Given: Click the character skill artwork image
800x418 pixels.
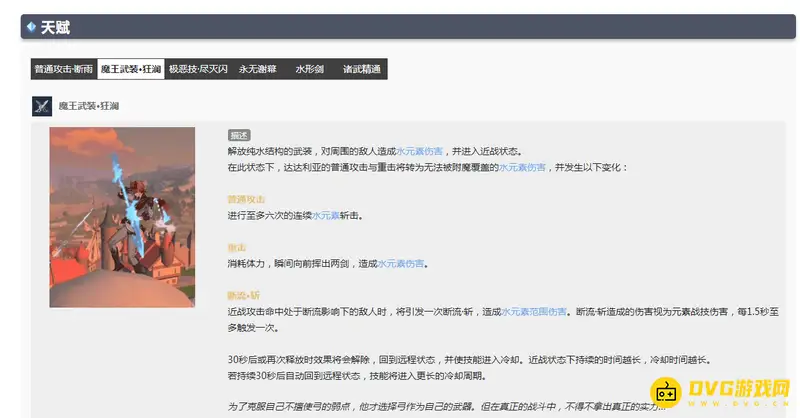Looking at the screenshot, I should click(x=122, y=217).
